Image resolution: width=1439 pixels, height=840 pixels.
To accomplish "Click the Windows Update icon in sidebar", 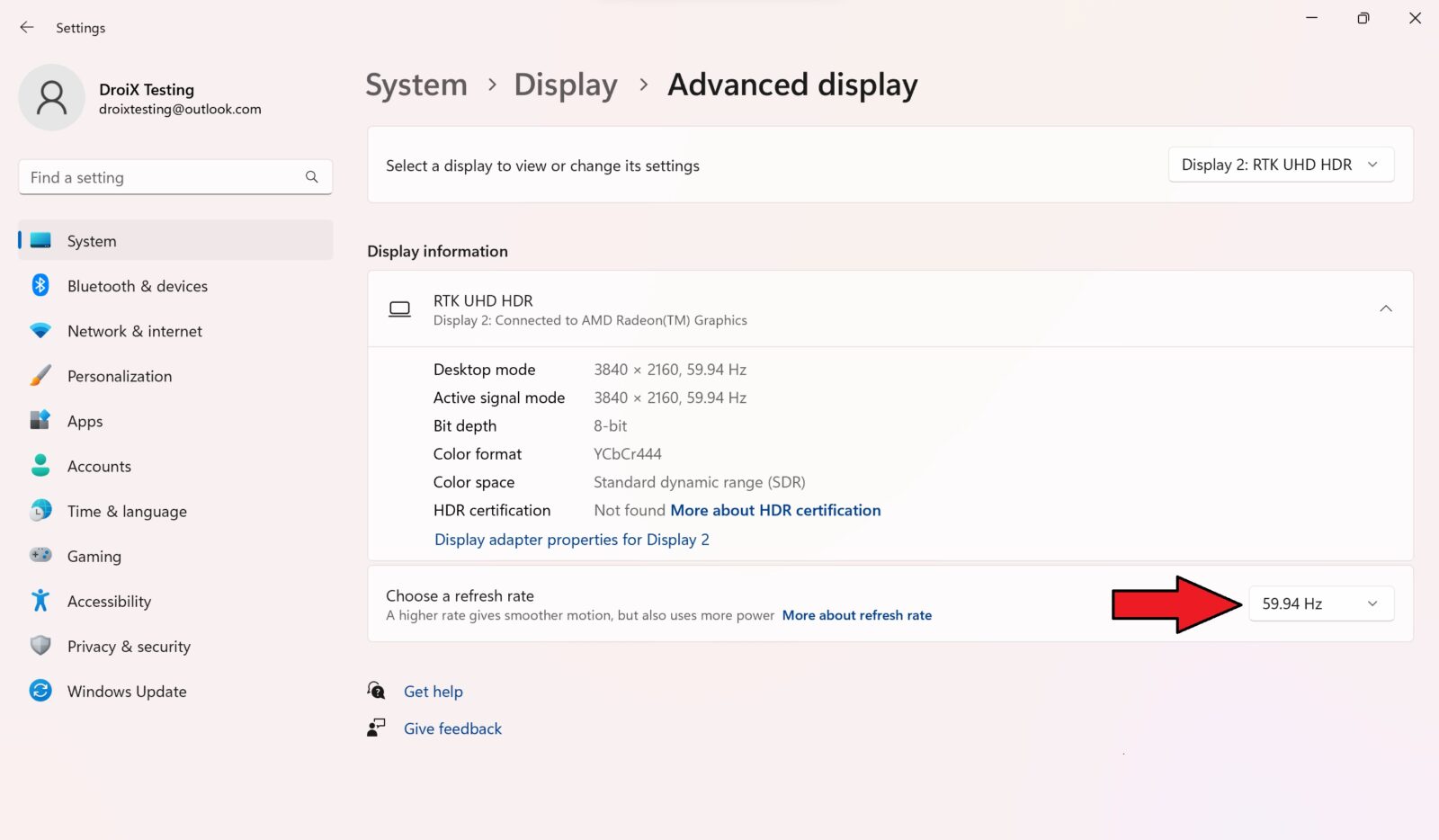I will click(x=40, y=691).
